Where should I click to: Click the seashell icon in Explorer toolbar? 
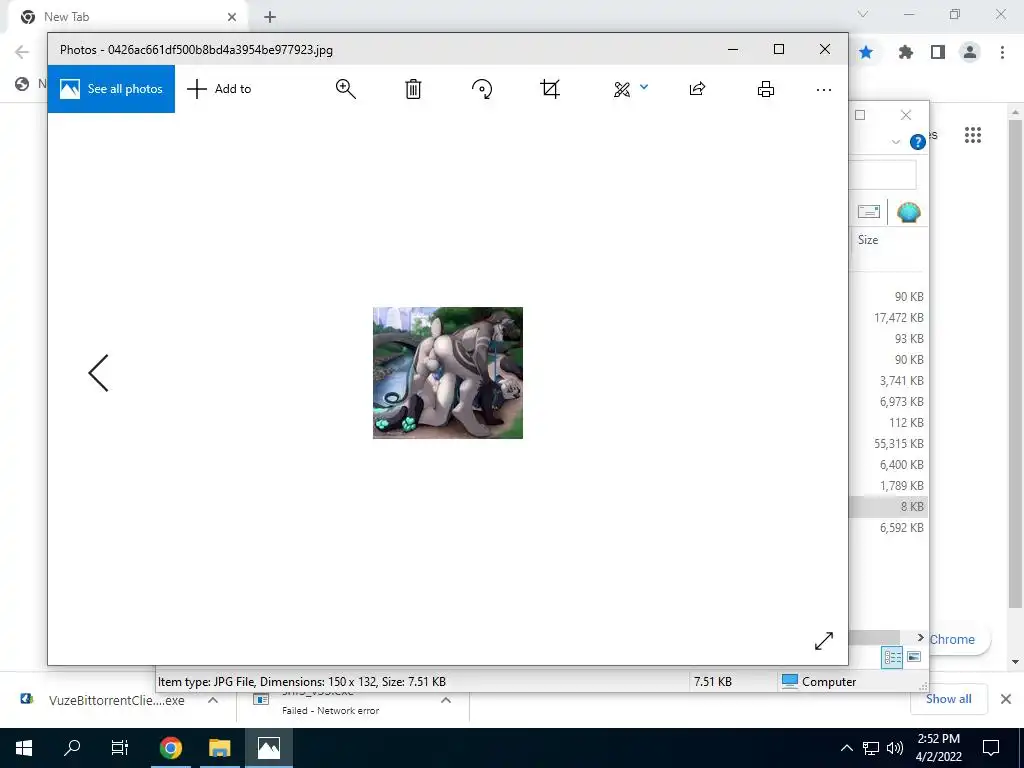point(909,212)
